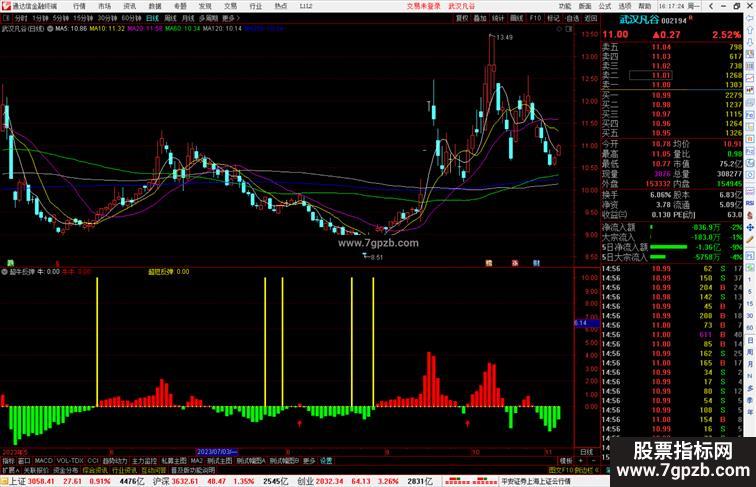The width and height of the screenshot is (756, 487).
Task: Click the plus zoom button beside 模板
Action: coord(581,461)
